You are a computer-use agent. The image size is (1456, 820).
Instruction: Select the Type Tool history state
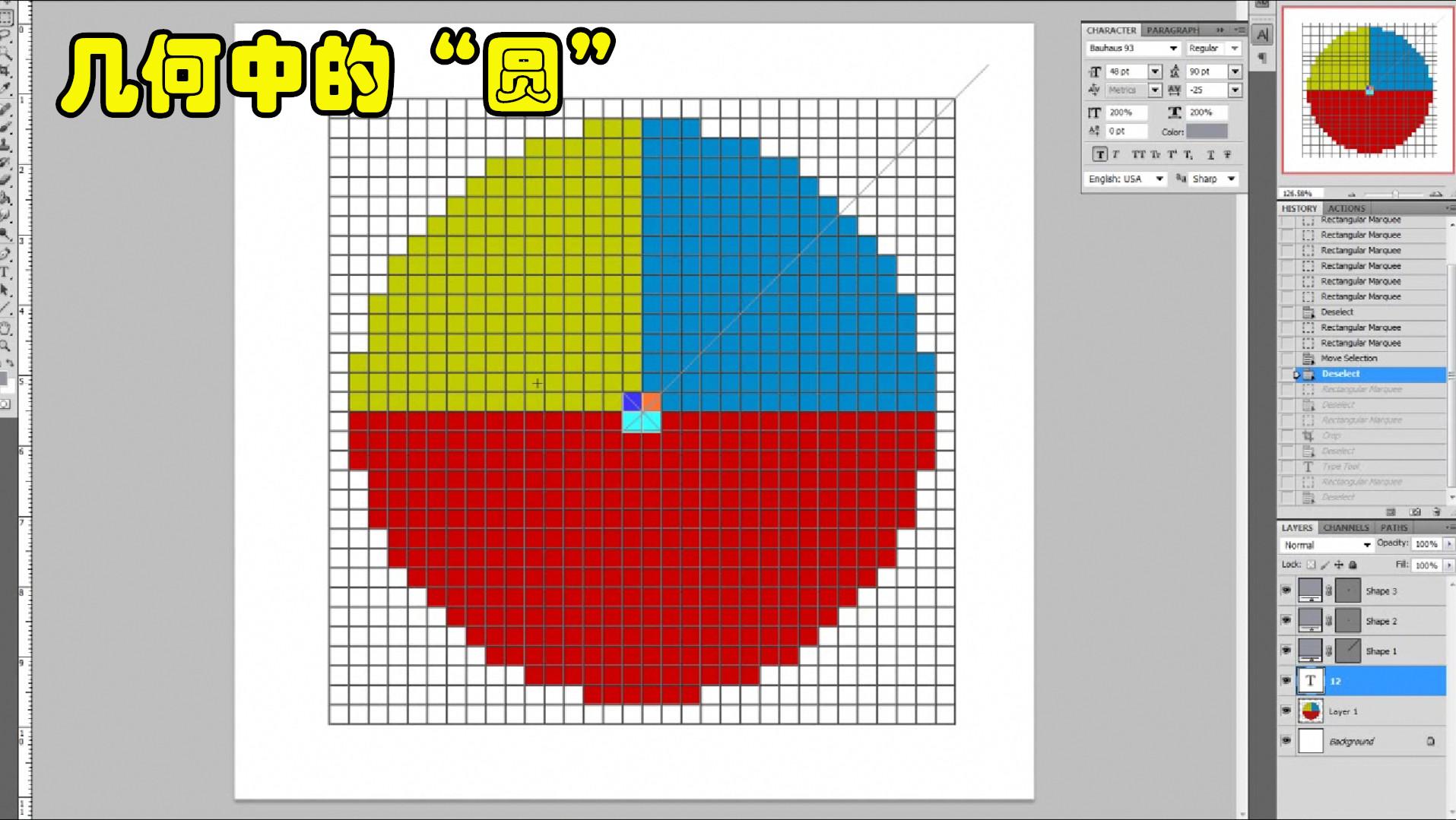point(1363,467)
